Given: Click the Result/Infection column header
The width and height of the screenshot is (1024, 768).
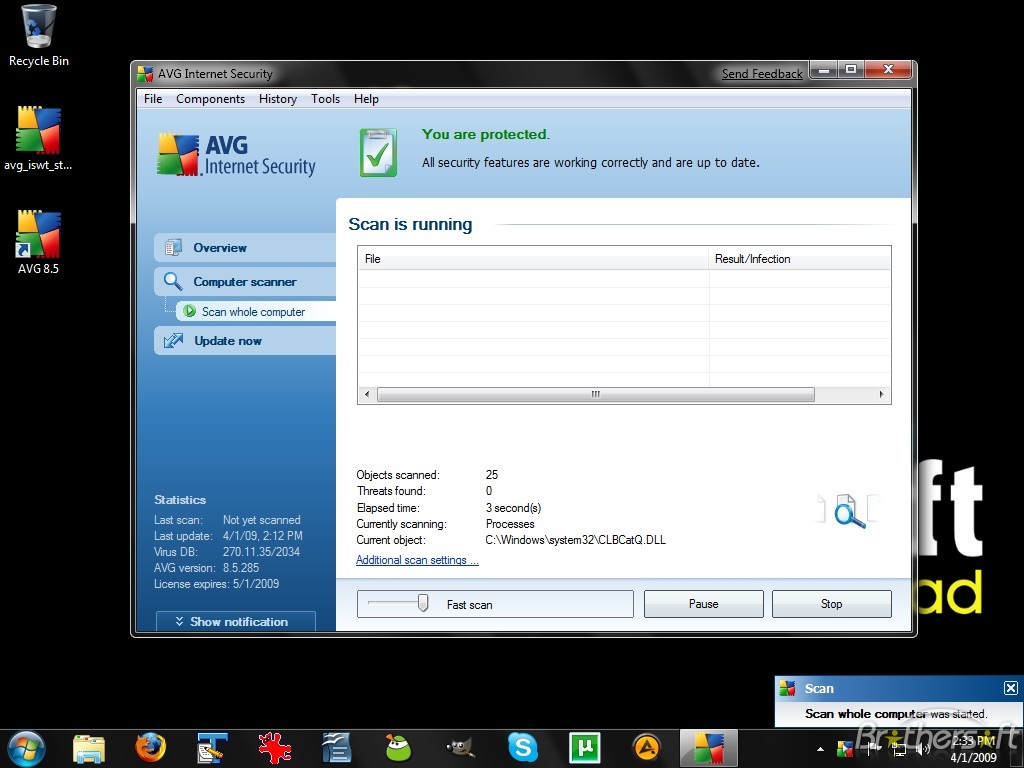Looking at the screenshot, I should coord(799,259).
